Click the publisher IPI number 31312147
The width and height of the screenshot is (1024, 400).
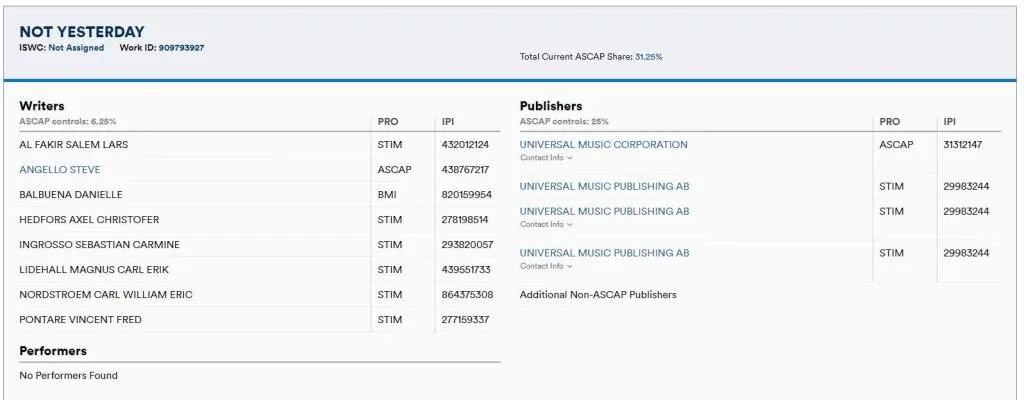963,144
